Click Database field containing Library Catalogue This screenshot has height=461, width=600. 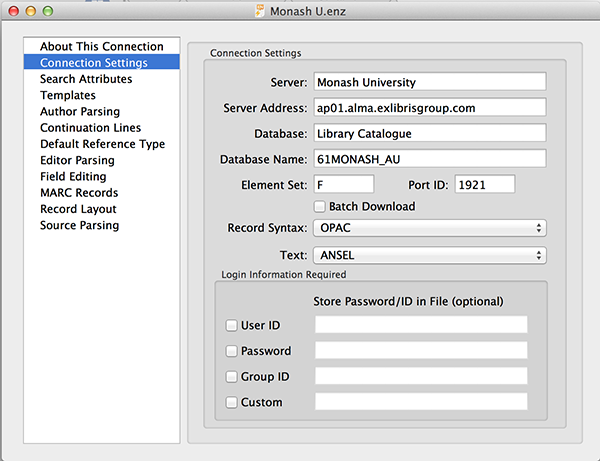pyautogui.click(x=430, y=133)
